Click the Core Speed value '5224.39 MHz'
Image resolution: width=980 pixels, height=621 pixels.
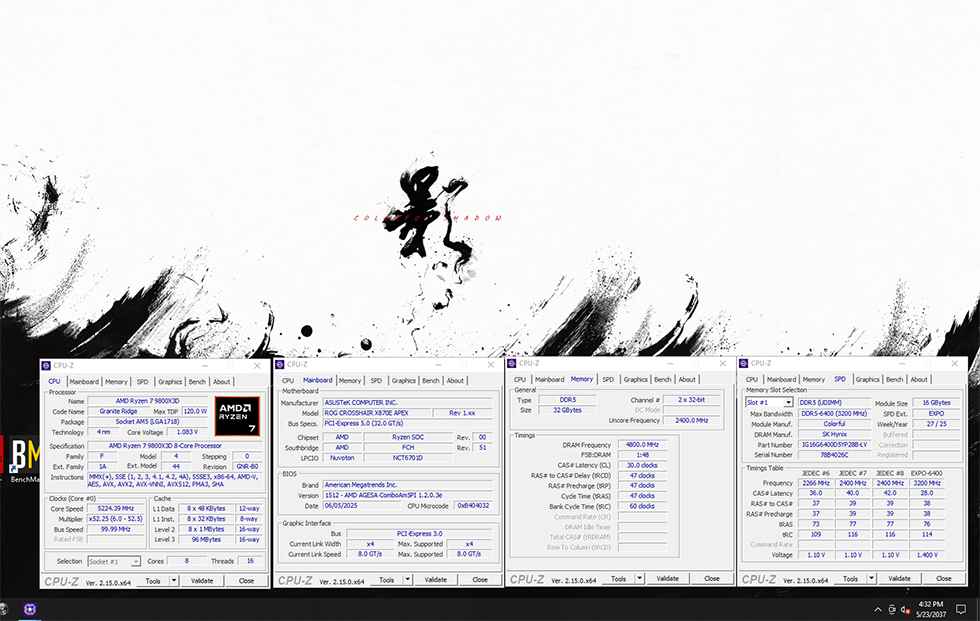[x=116, y=509]
